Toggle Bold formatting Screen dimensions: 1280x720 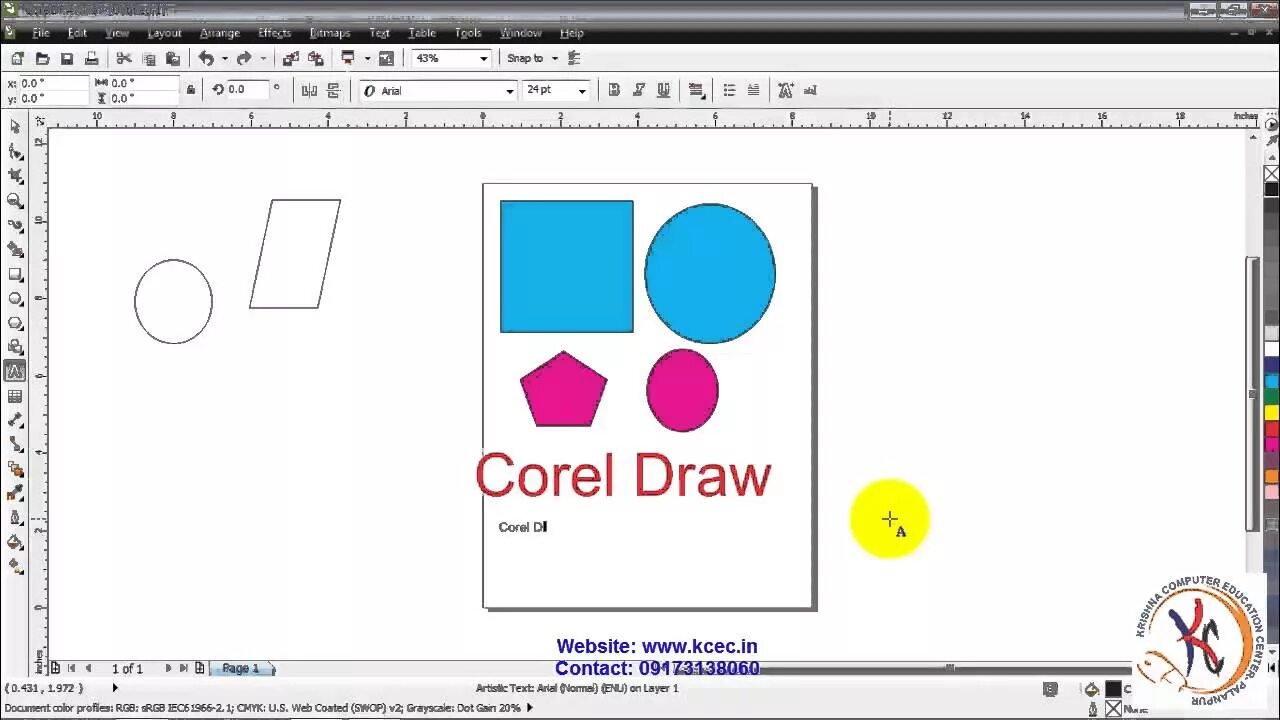pyautogui.click(x=614, y=90)
